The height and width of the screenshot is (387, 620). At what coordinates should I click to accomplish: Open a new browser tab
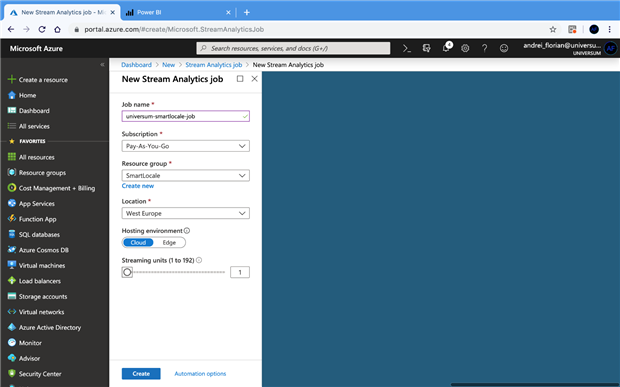click(x=247, y=12)
